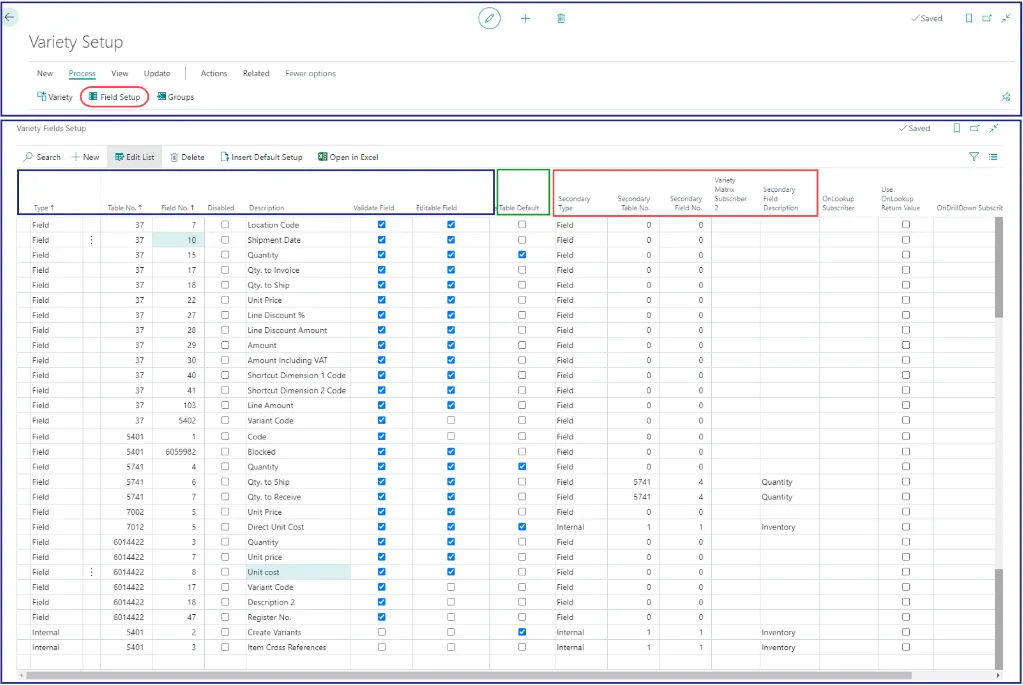
Task: Toggle Table Default checkbox for Direct Unit Cost
Action: (x=522, y=526)
